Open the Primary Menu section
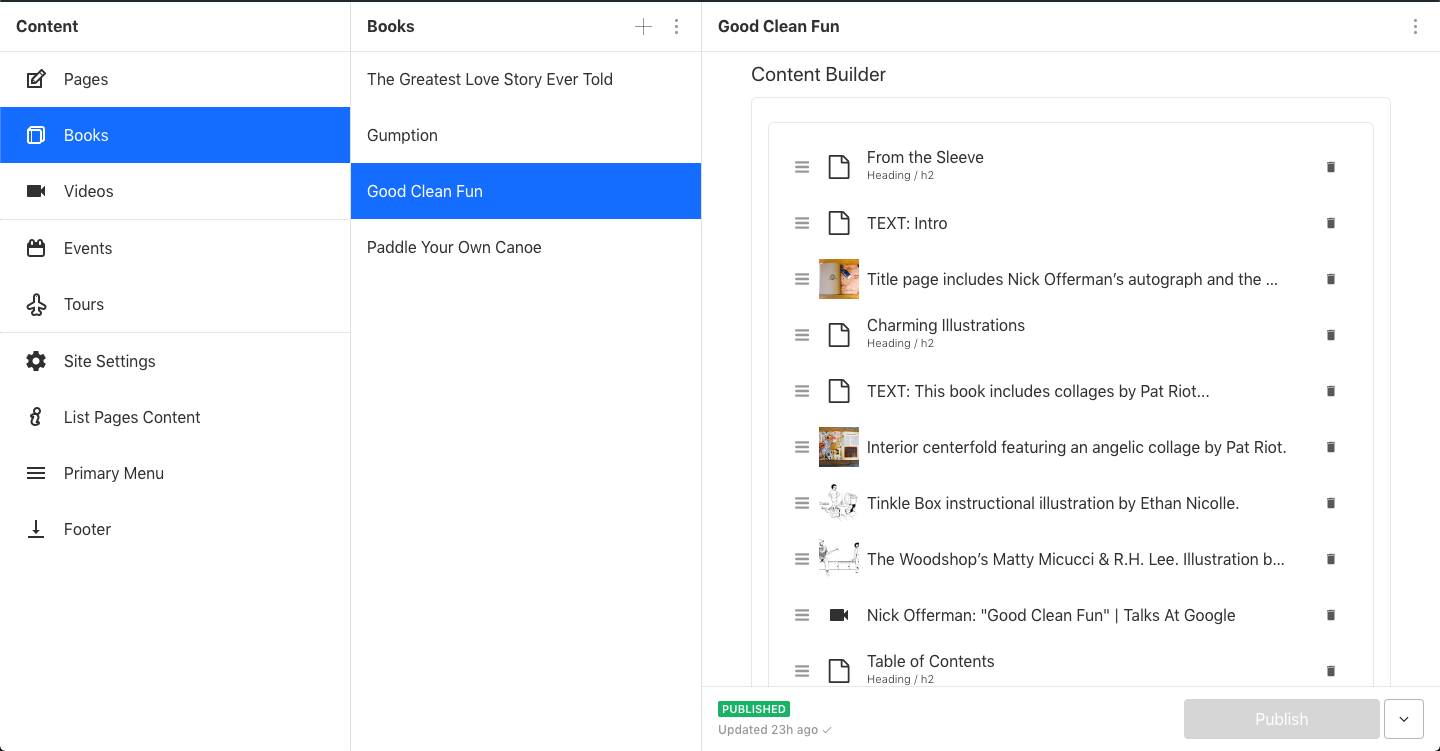1440x751 pixels. 36,473
